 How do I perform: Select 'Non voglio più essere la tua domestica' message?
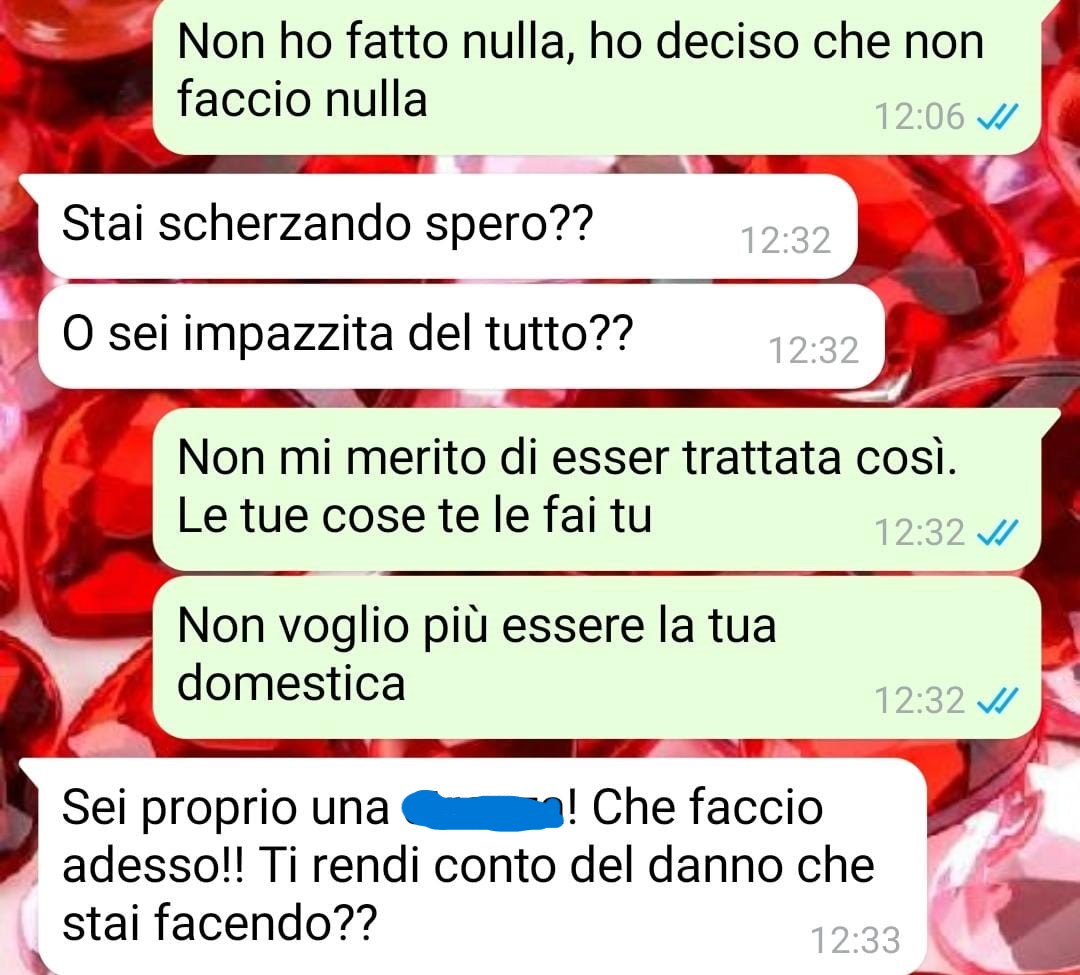coord(596,658)
